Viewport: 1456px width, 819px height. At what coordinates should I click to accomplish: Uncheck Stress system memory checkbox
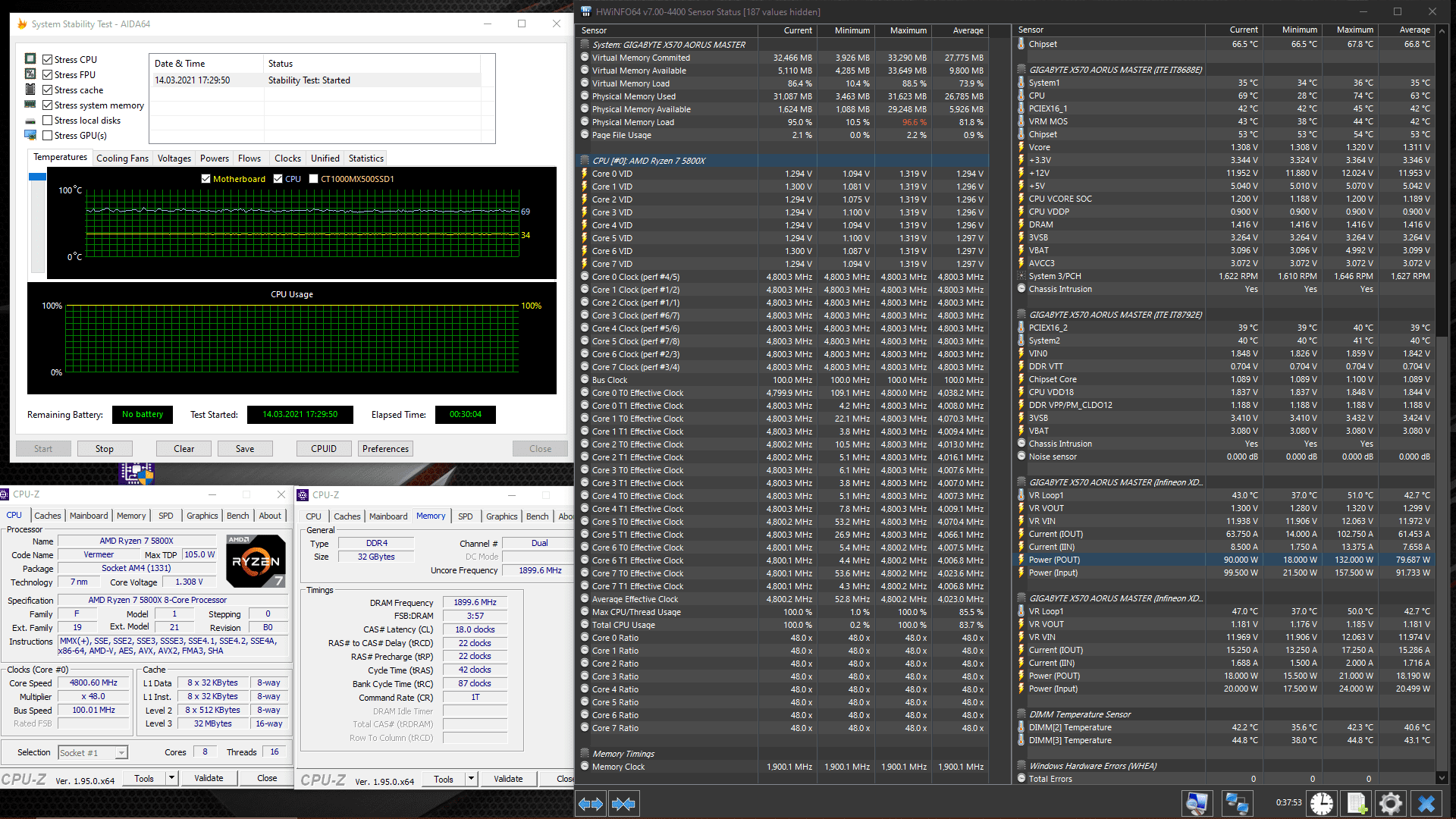48,105
